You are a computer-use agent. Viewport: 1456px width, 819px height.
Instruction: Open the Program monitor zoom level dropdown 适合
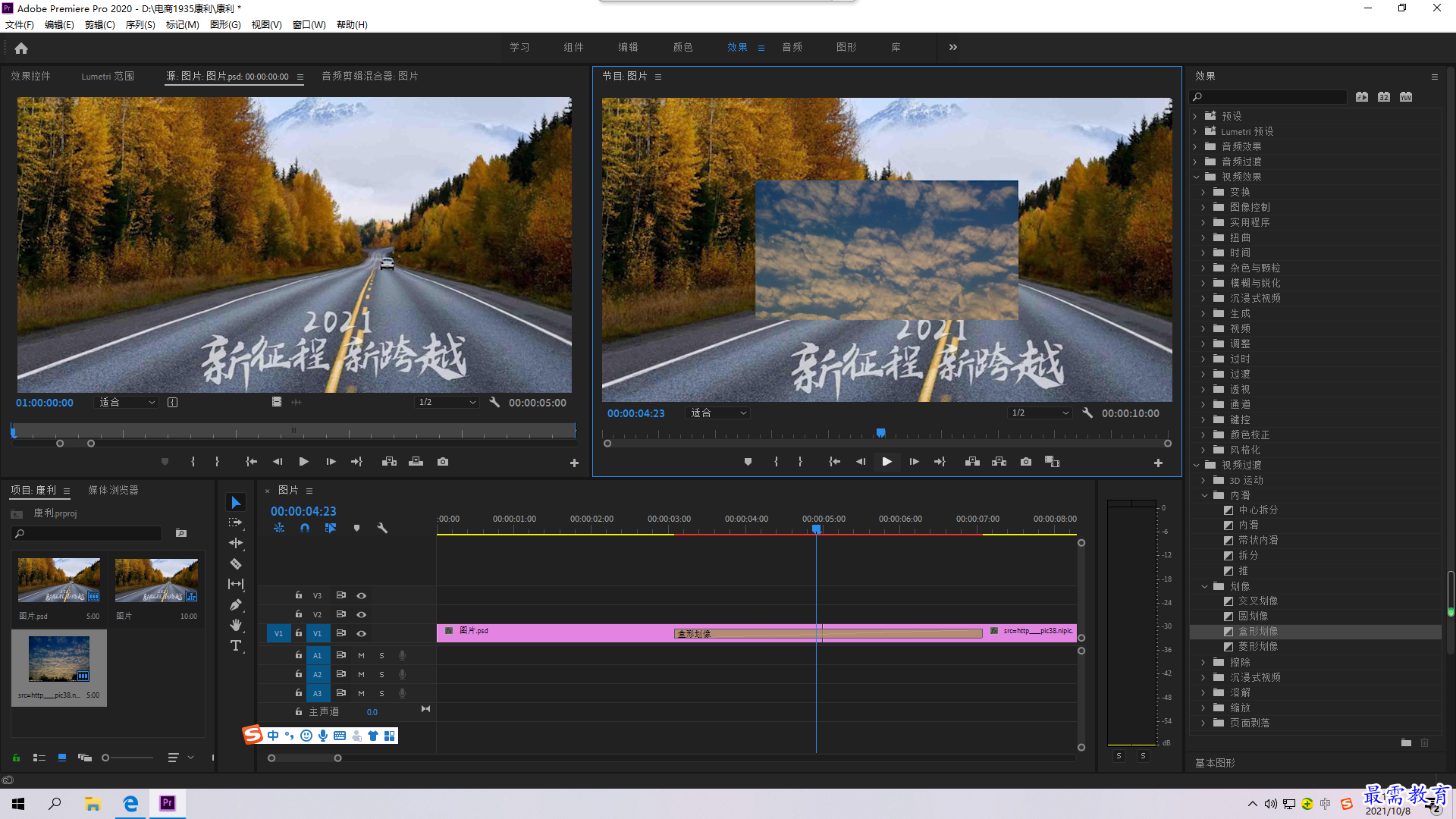718,413
